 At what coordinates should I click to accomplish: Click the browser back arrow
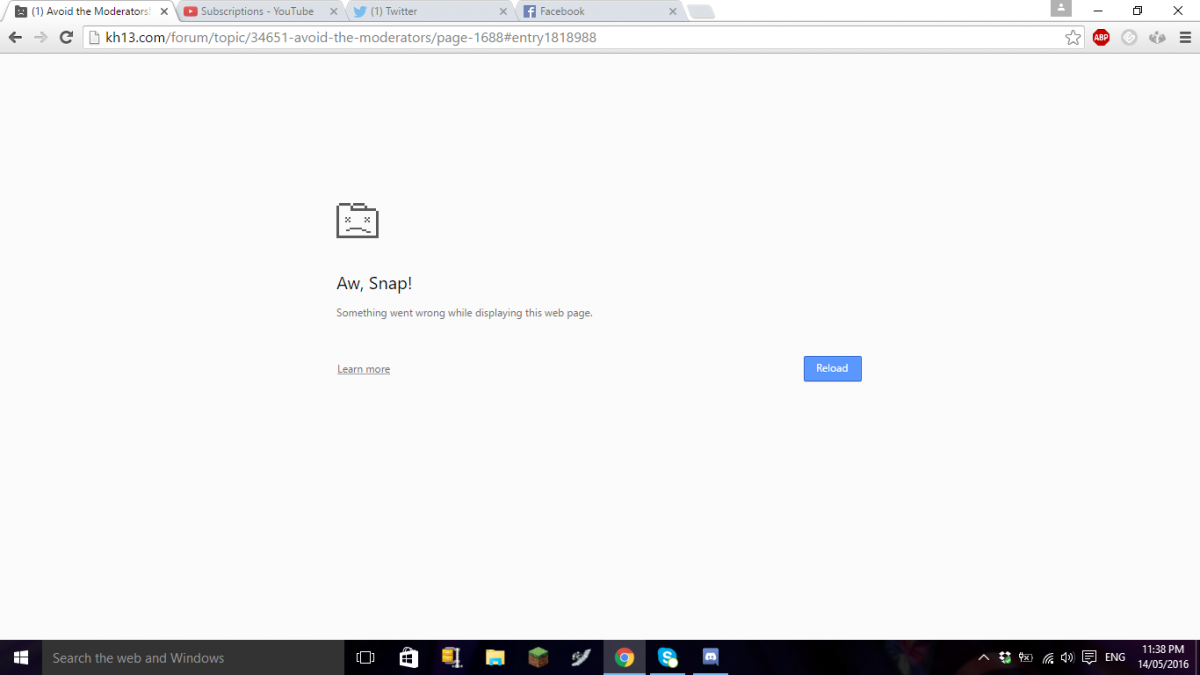(15, 38)
